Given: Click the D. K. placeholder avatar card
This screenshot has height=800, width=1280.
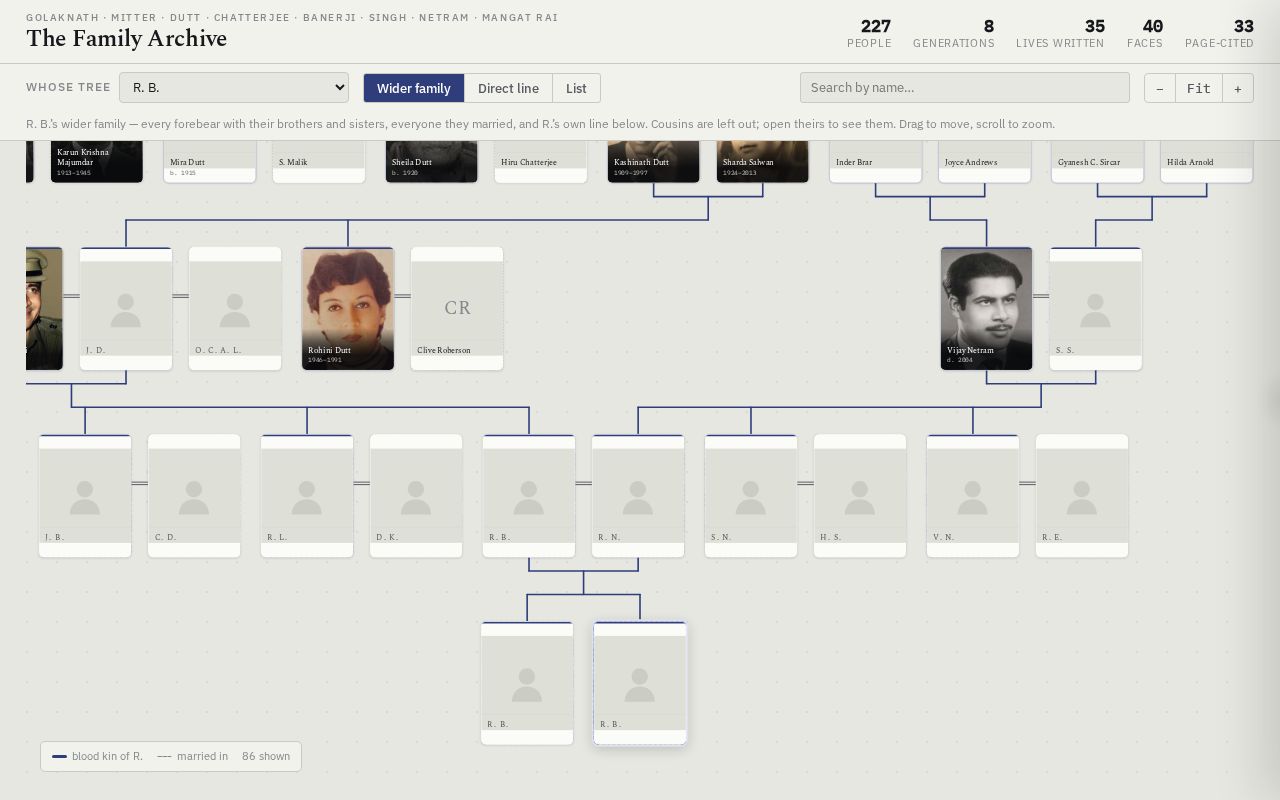Looking at the screenshot, I should 416,496.
